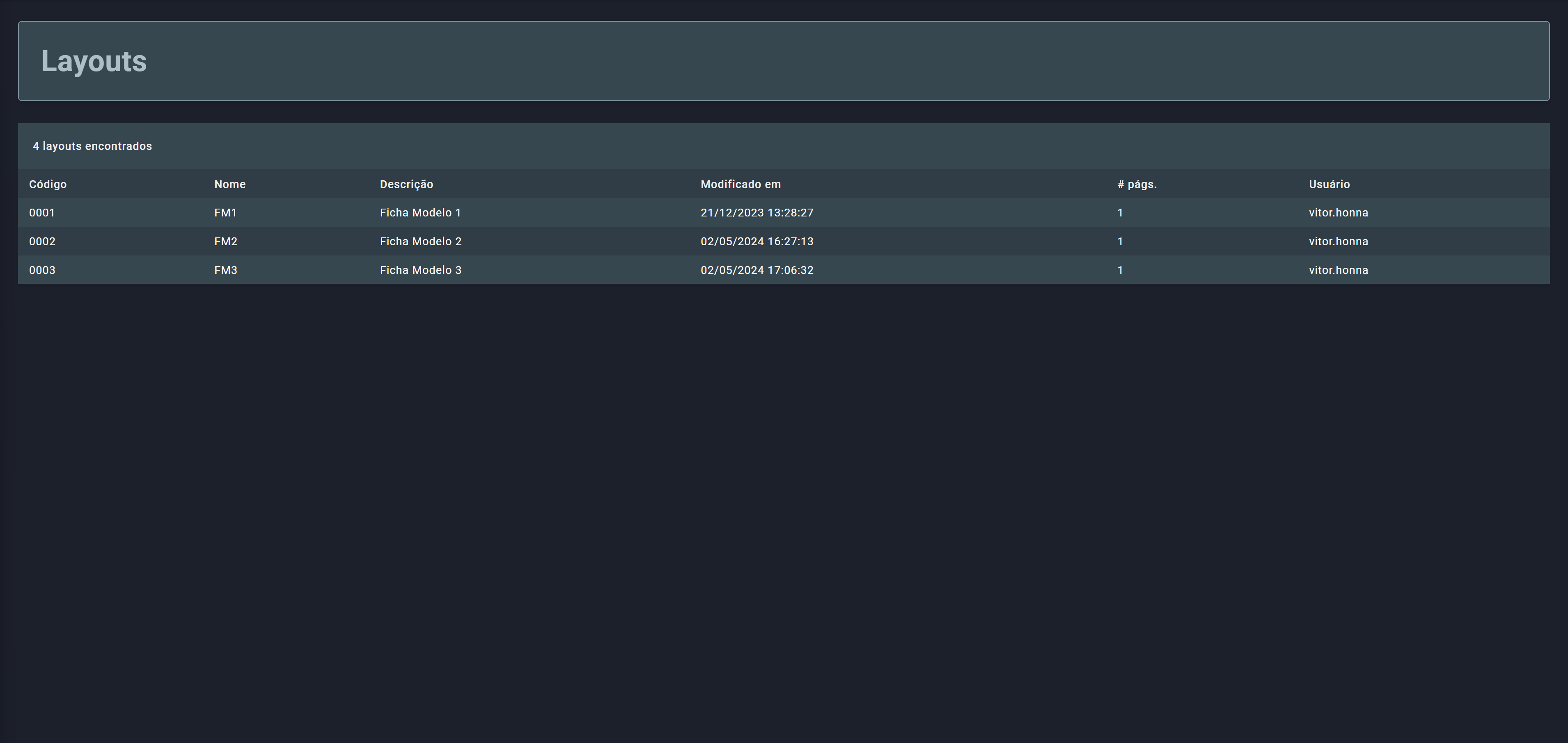1568x743 pixels.
Task: Click the date 02/05/2024 16:27:13
Action: 757,241
